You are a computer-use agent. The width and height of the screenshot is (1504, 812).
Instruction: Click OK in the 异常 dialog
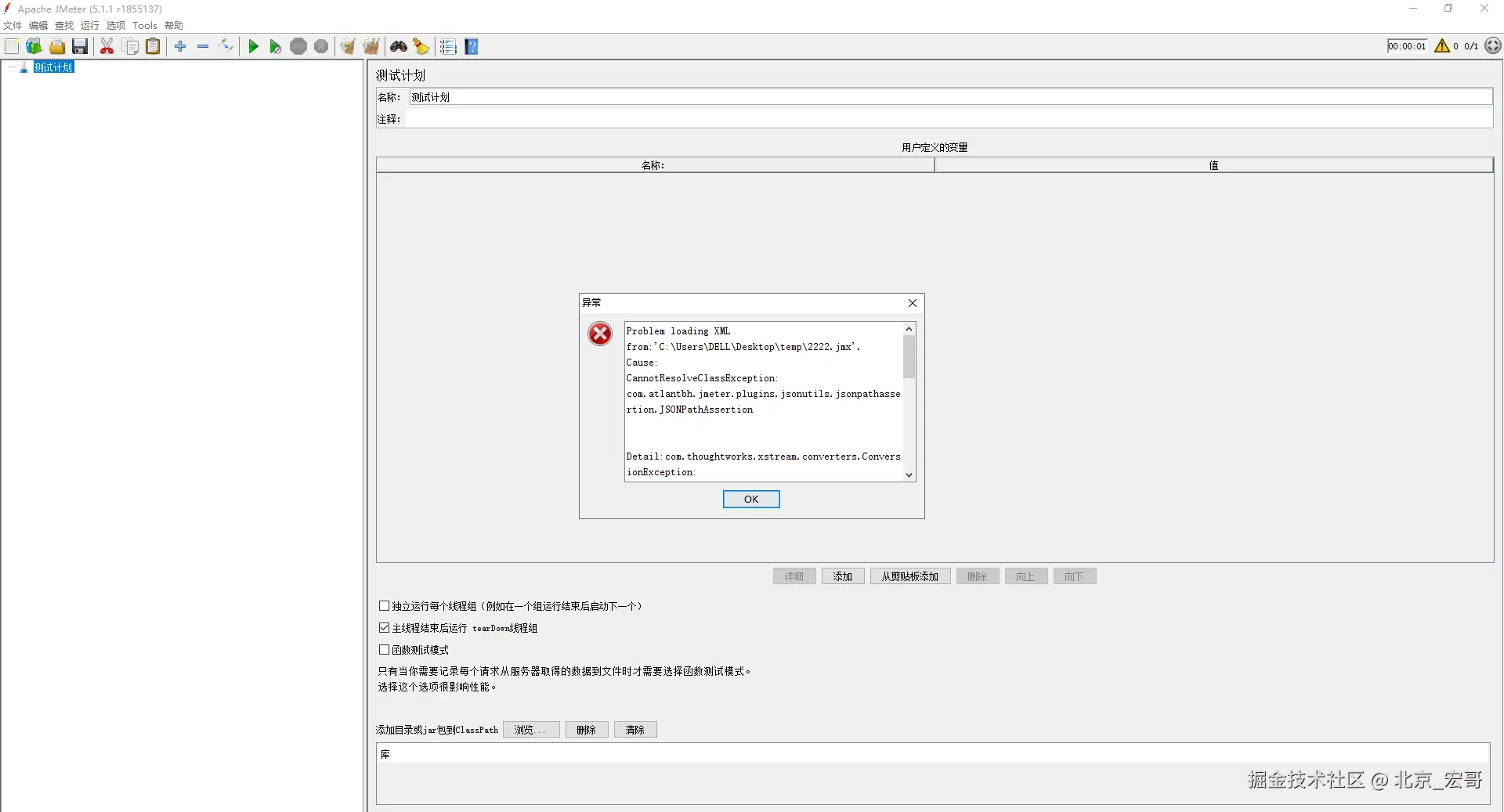751,500
